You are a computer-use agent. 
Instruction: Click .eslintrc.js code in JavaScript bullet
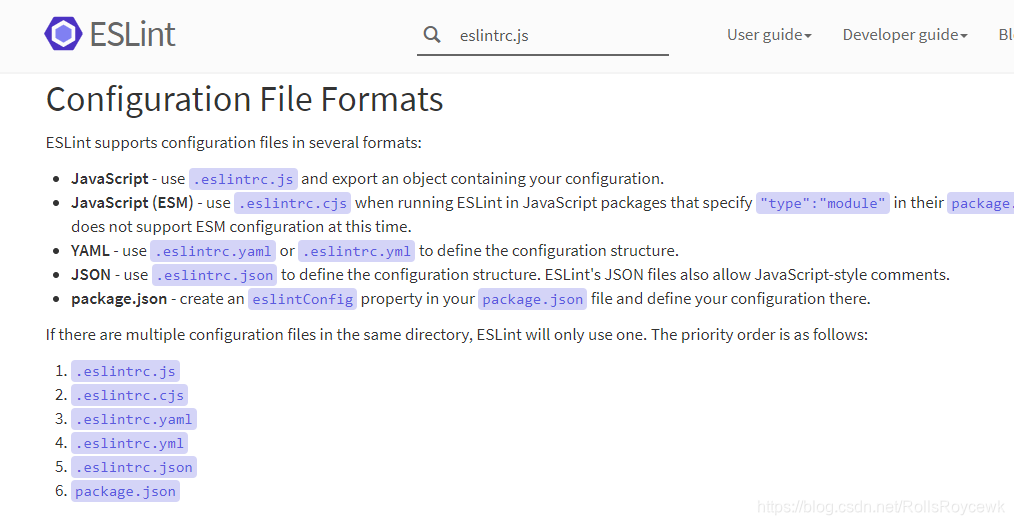pos(243,179)
